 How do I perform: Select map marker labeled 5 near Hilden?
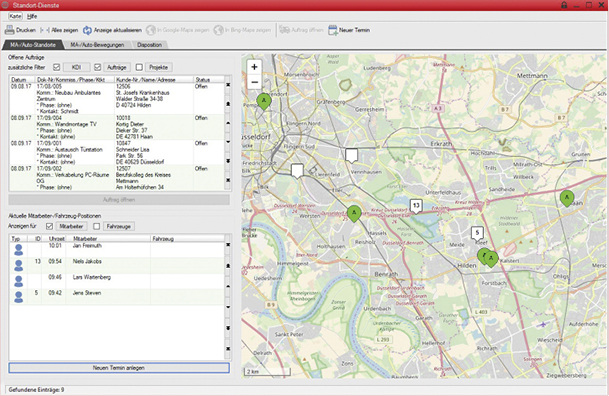(477, 233)
